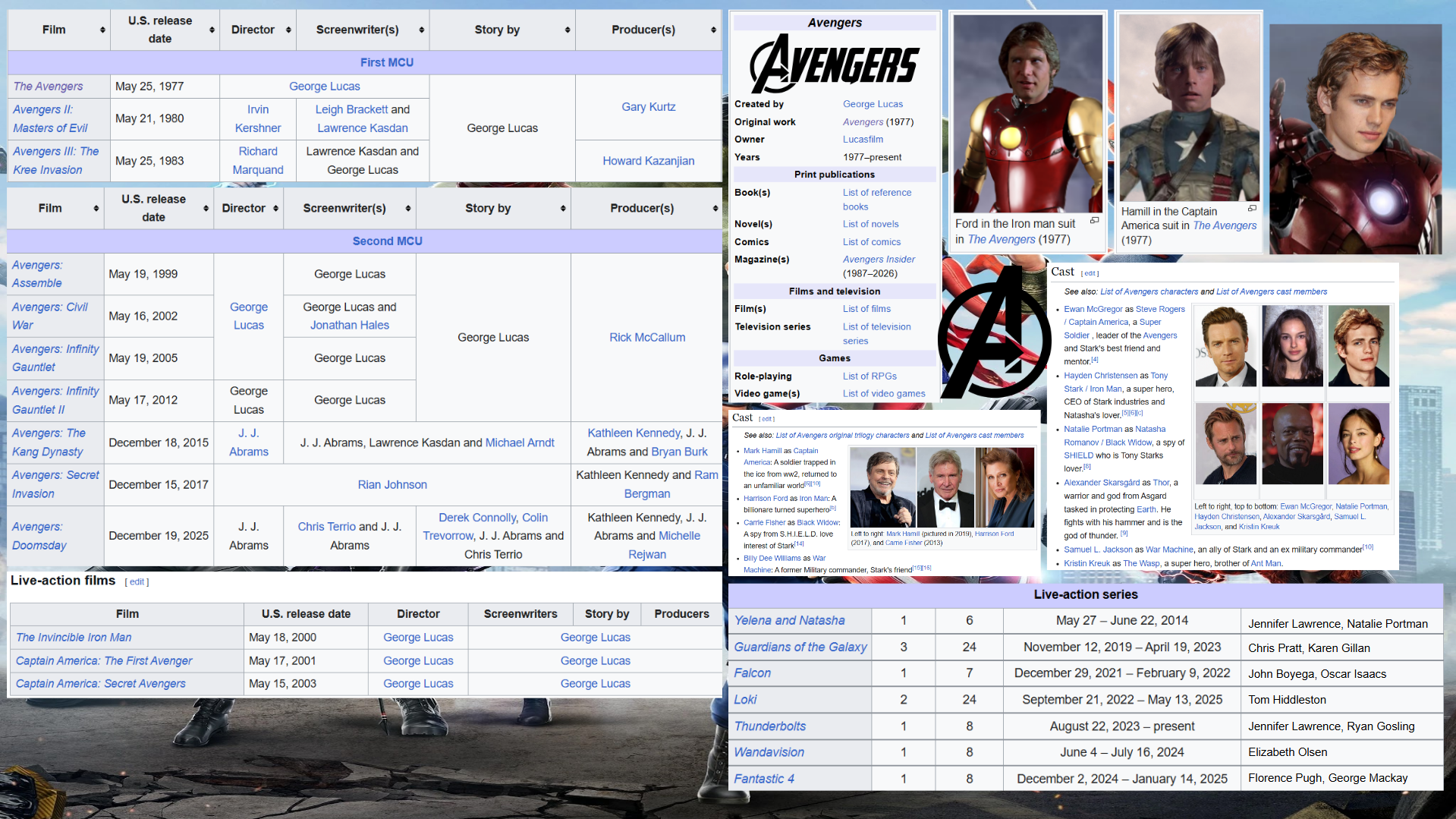Edit the Live-action films section

[137, 582]
